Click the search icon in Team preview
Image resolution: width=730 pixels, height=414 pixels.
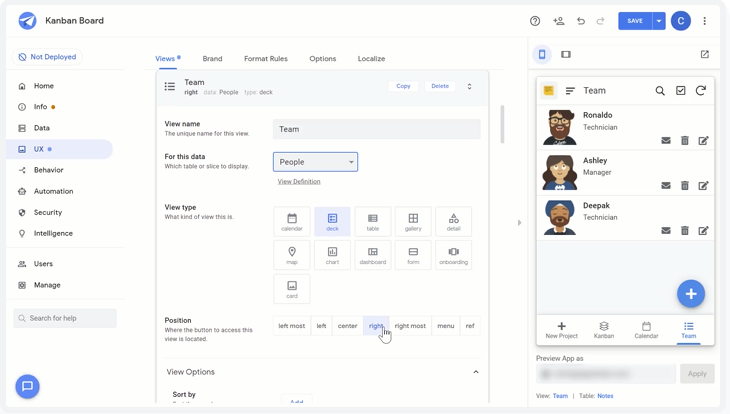pos(660,91)
